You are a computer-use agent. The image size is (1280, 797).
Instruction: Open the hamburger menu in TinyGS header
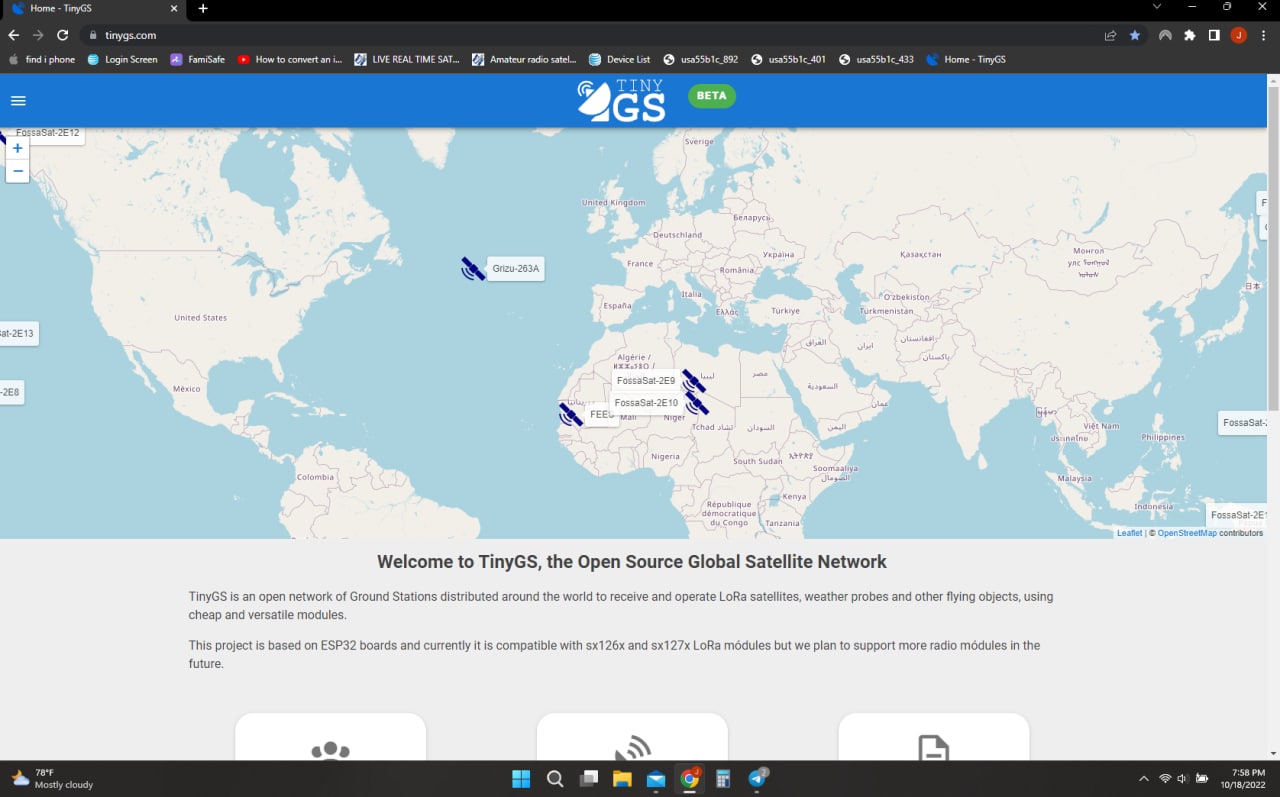pyautogui.click(x=18, y=101)
